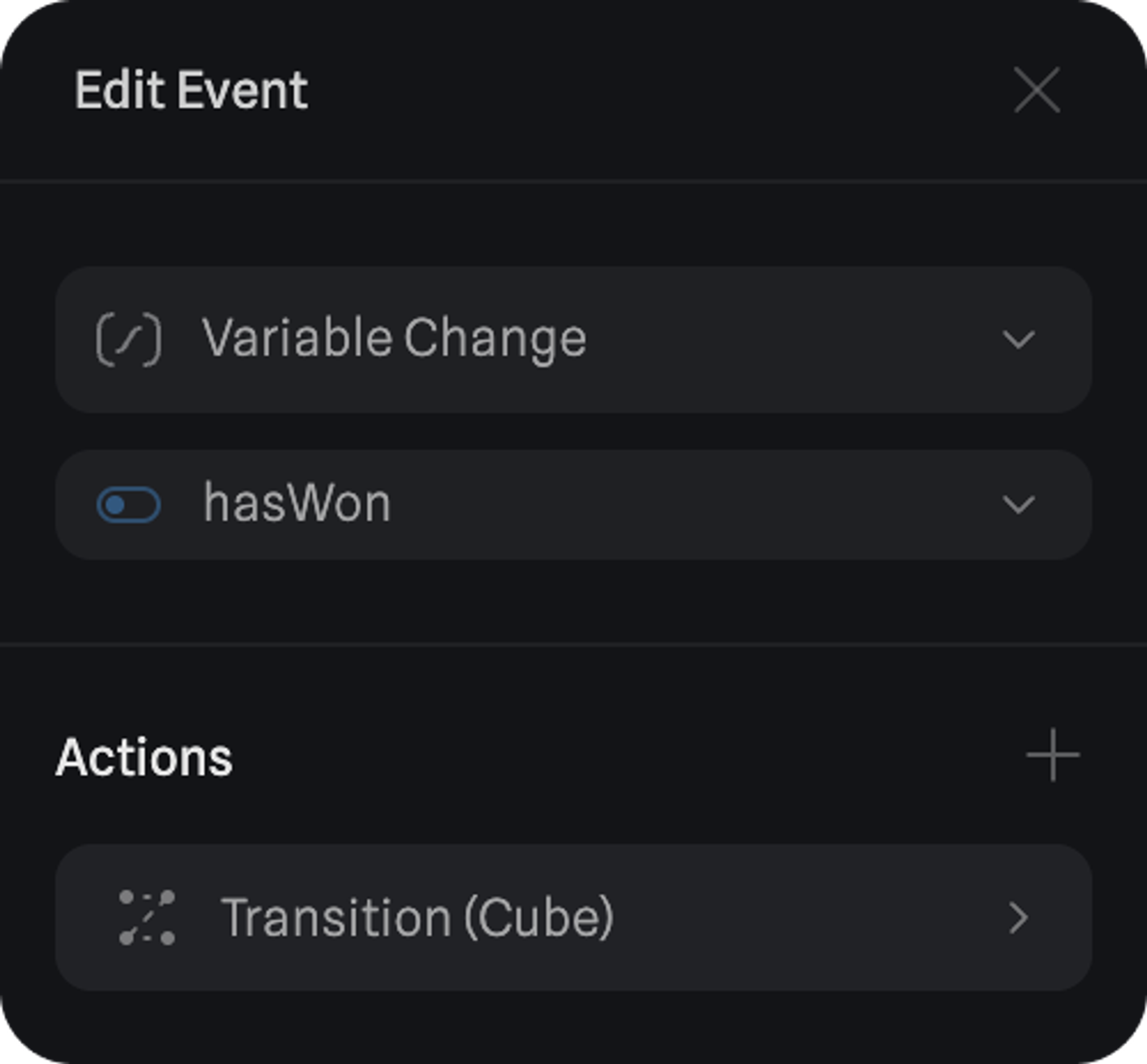Open the Transition (Cube) action label
Viewport: 1147px width, 1064px height.
click(x=418, y=917)
